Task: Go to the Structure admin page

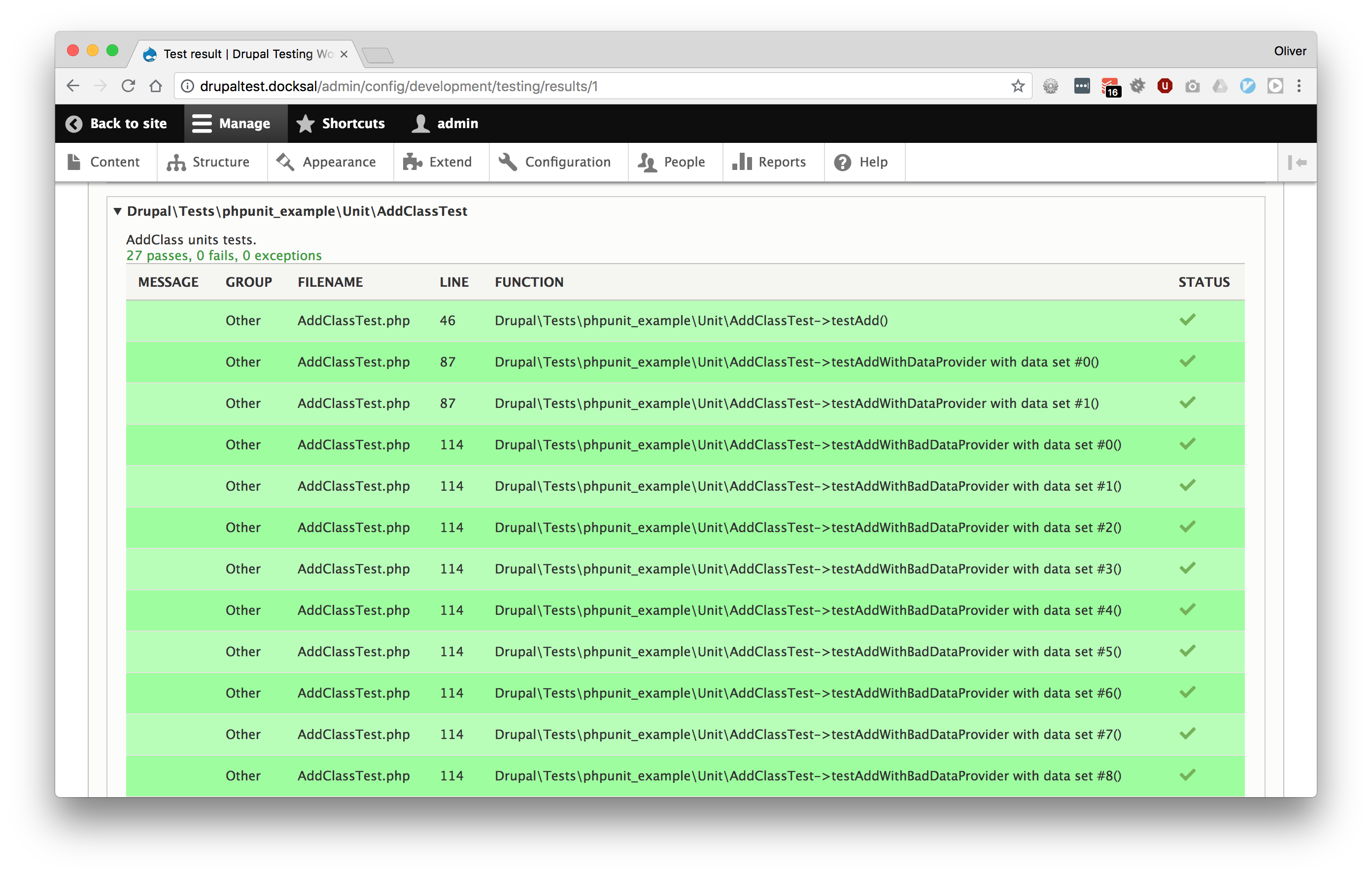Action: click(x=208, y=162)
